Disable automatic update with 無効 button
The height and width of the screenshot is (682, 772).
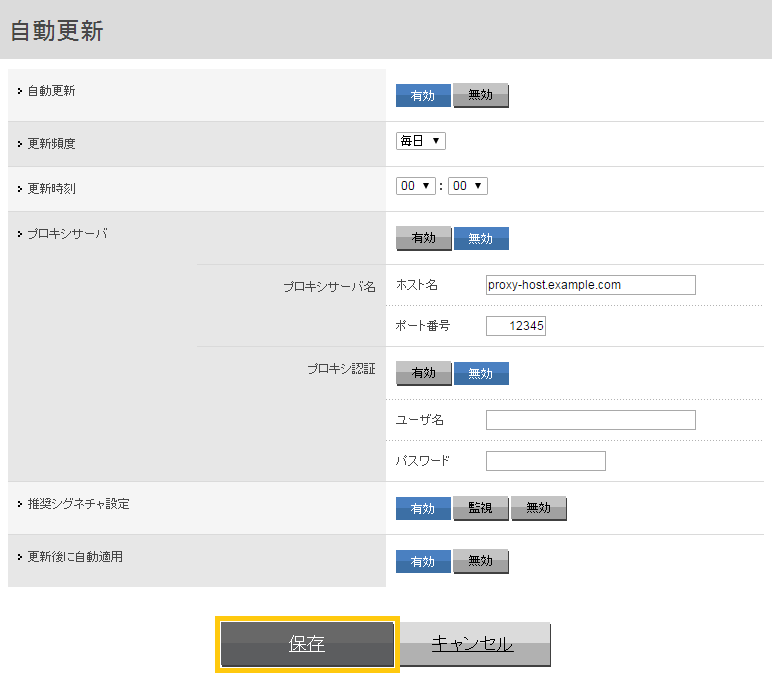point(481,95)
